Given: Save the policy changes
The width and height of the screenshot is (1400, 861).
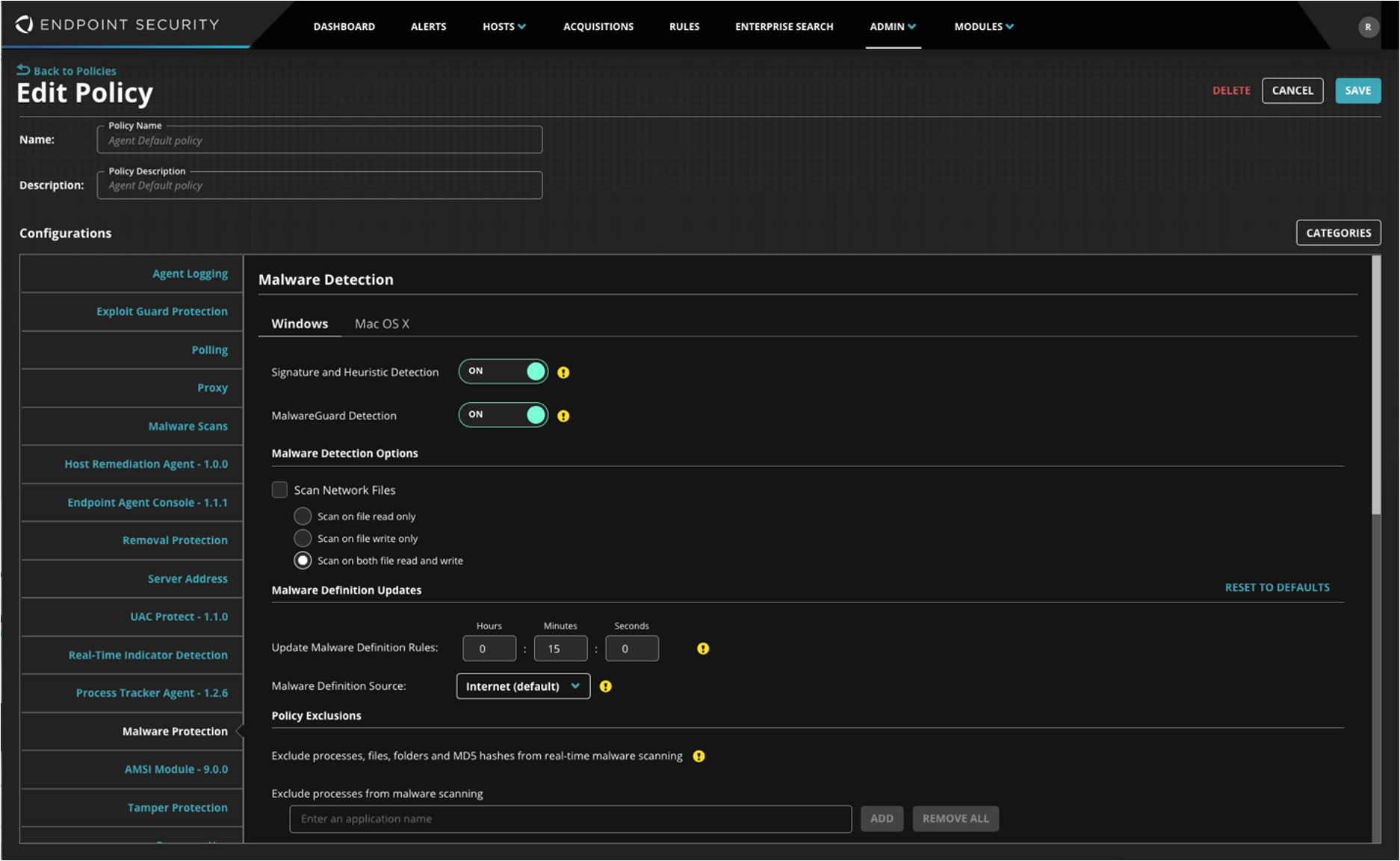Looking at the screenshot, I should (1358, 90).
